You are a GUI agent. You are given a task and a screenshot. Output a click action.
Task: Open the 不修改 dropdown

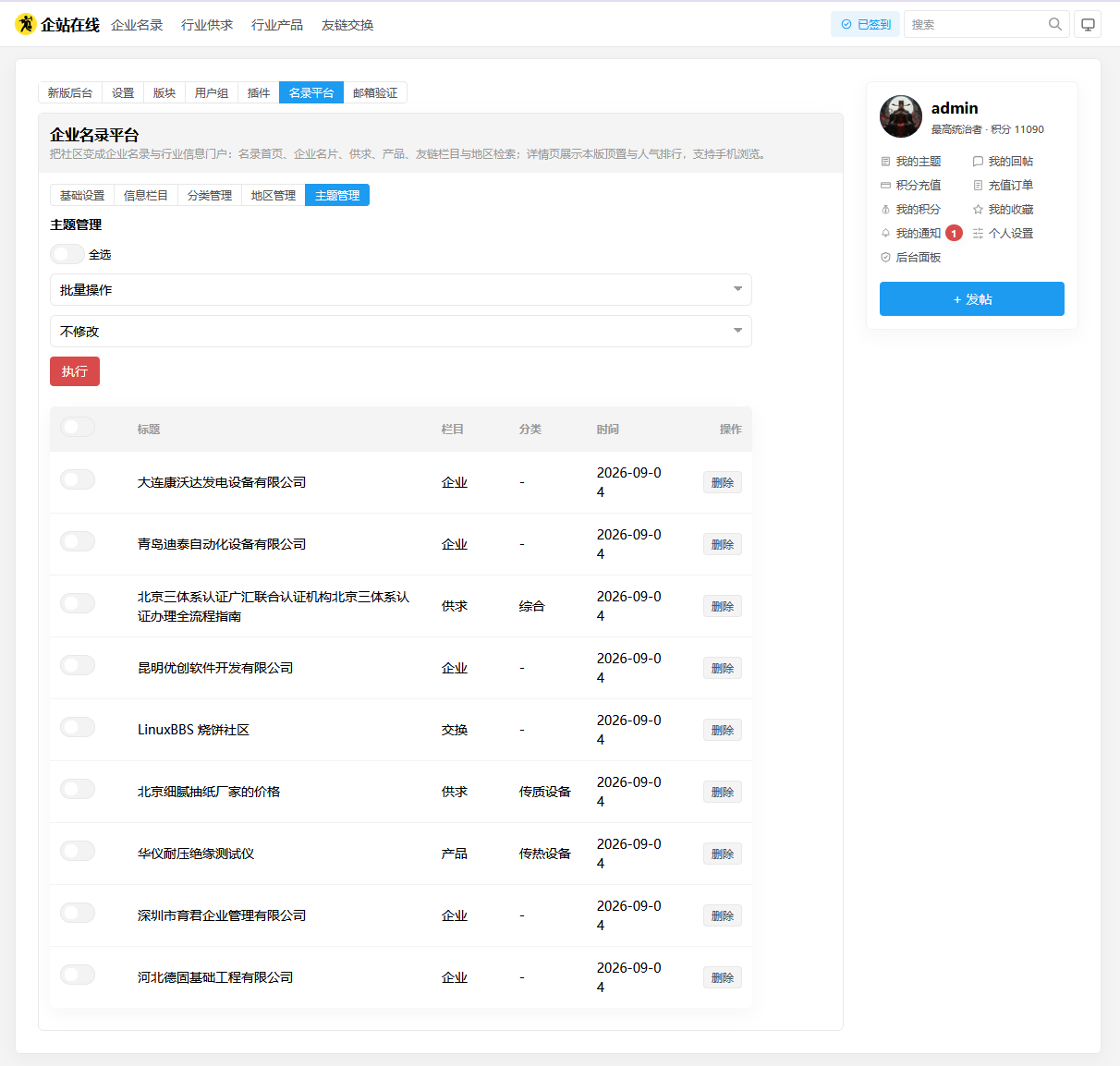401,332
